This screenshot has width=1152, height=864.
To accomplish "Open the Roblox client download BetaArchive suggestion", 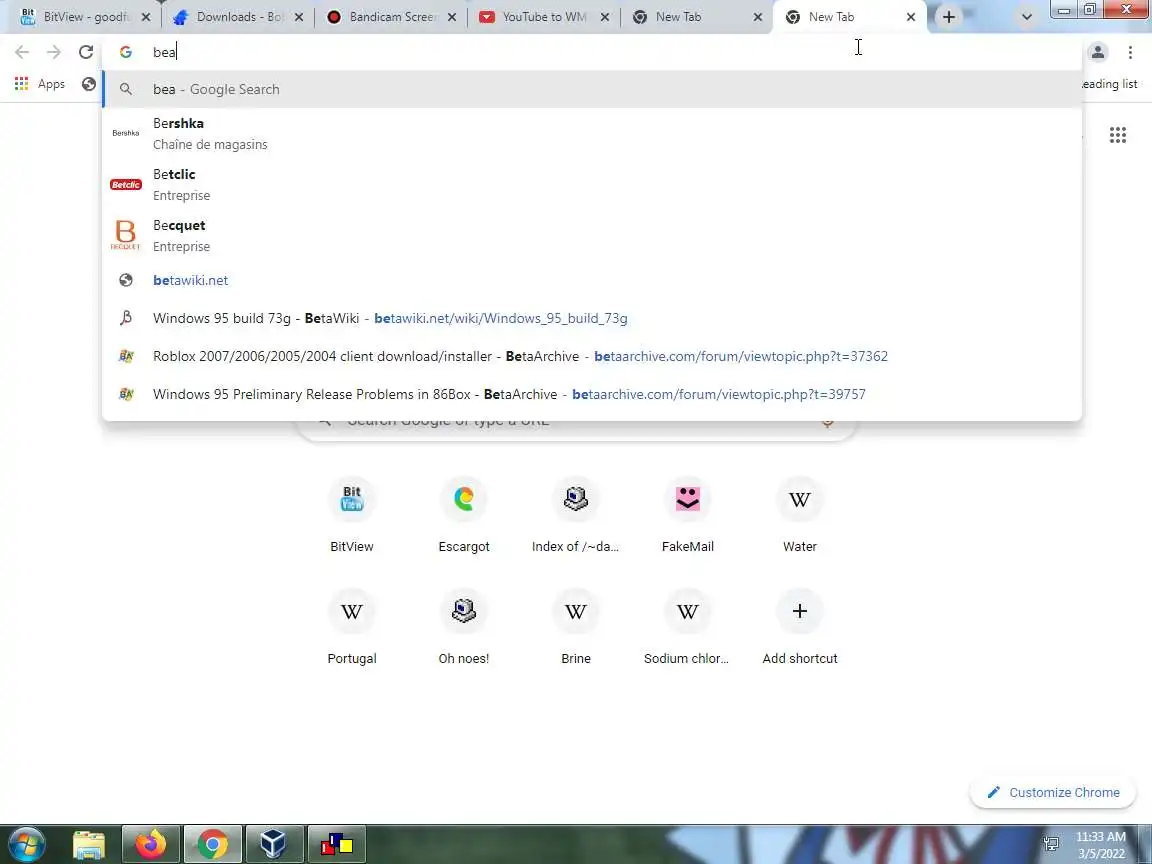I will pos(591,356).
